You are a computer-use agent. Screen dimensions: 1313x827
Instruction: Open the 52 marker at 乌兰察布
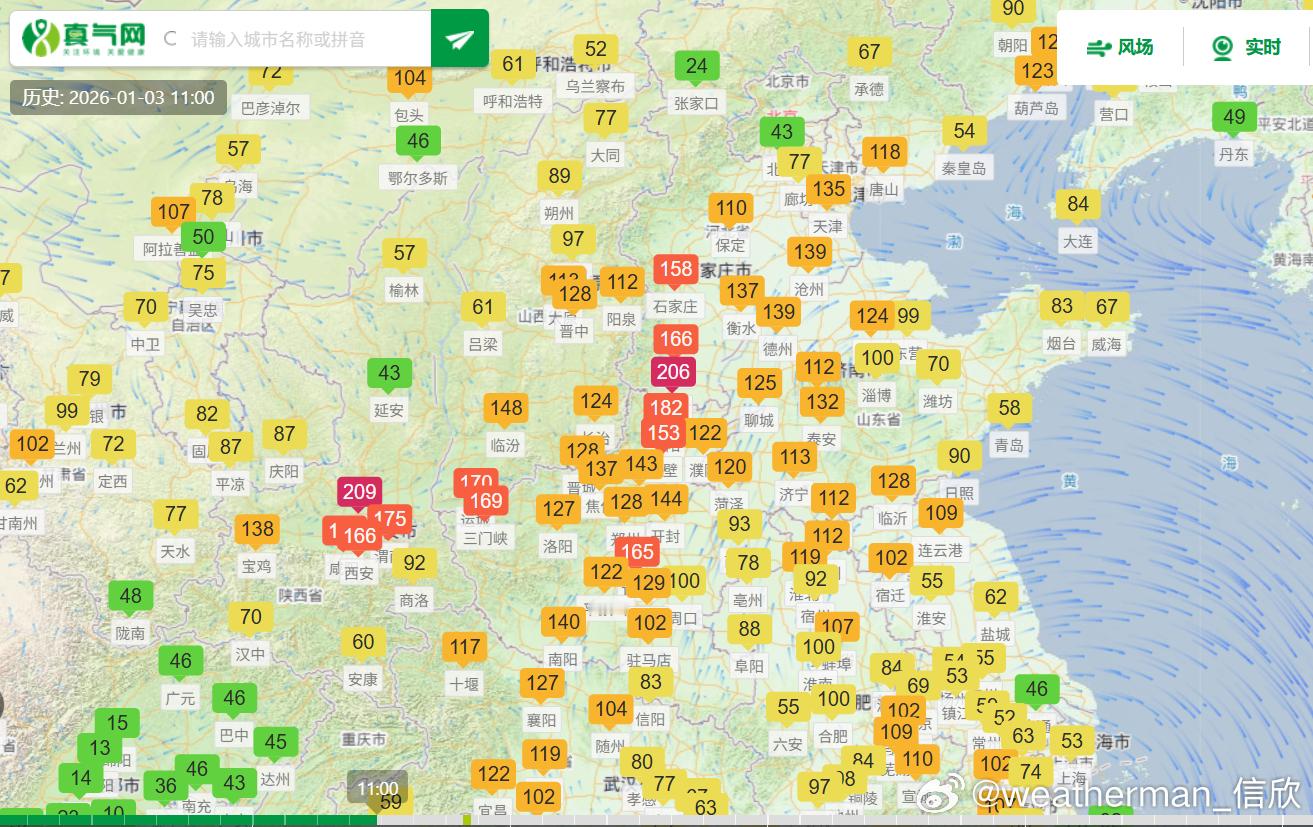[596, 51]
